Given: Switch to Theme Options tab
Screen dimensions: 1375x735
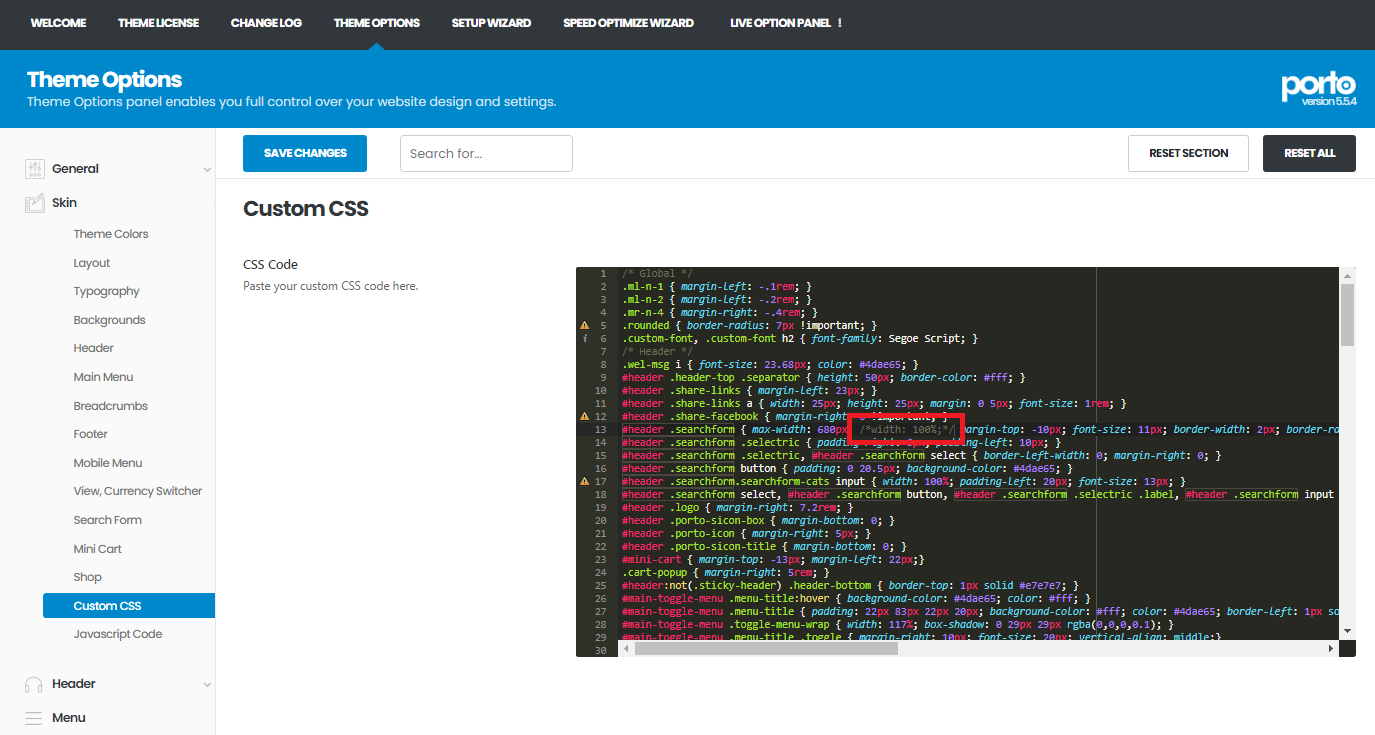Looking at the screenshot, I should point(377,23).
